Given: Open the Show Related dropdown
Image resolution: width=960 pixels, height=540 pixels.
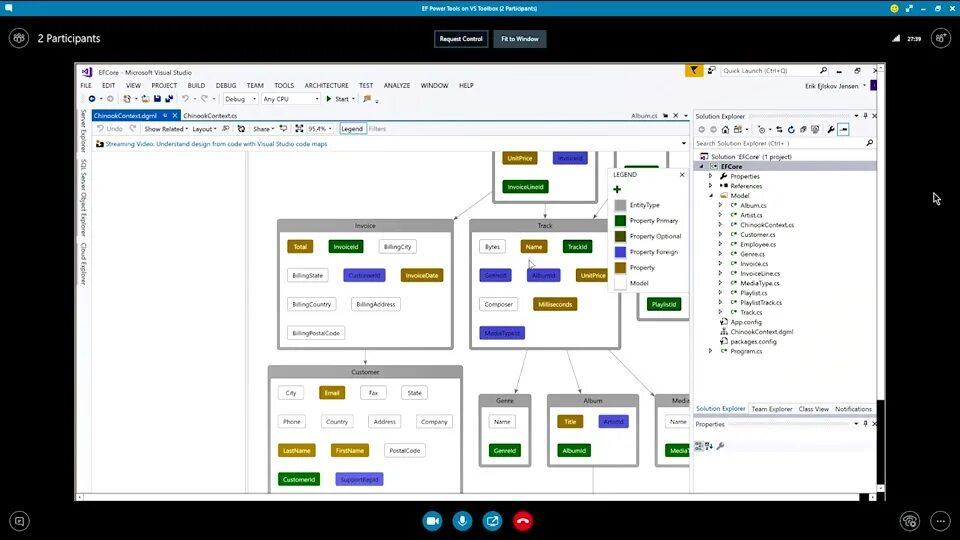Looking at the screenshot, I should point(166,129).
